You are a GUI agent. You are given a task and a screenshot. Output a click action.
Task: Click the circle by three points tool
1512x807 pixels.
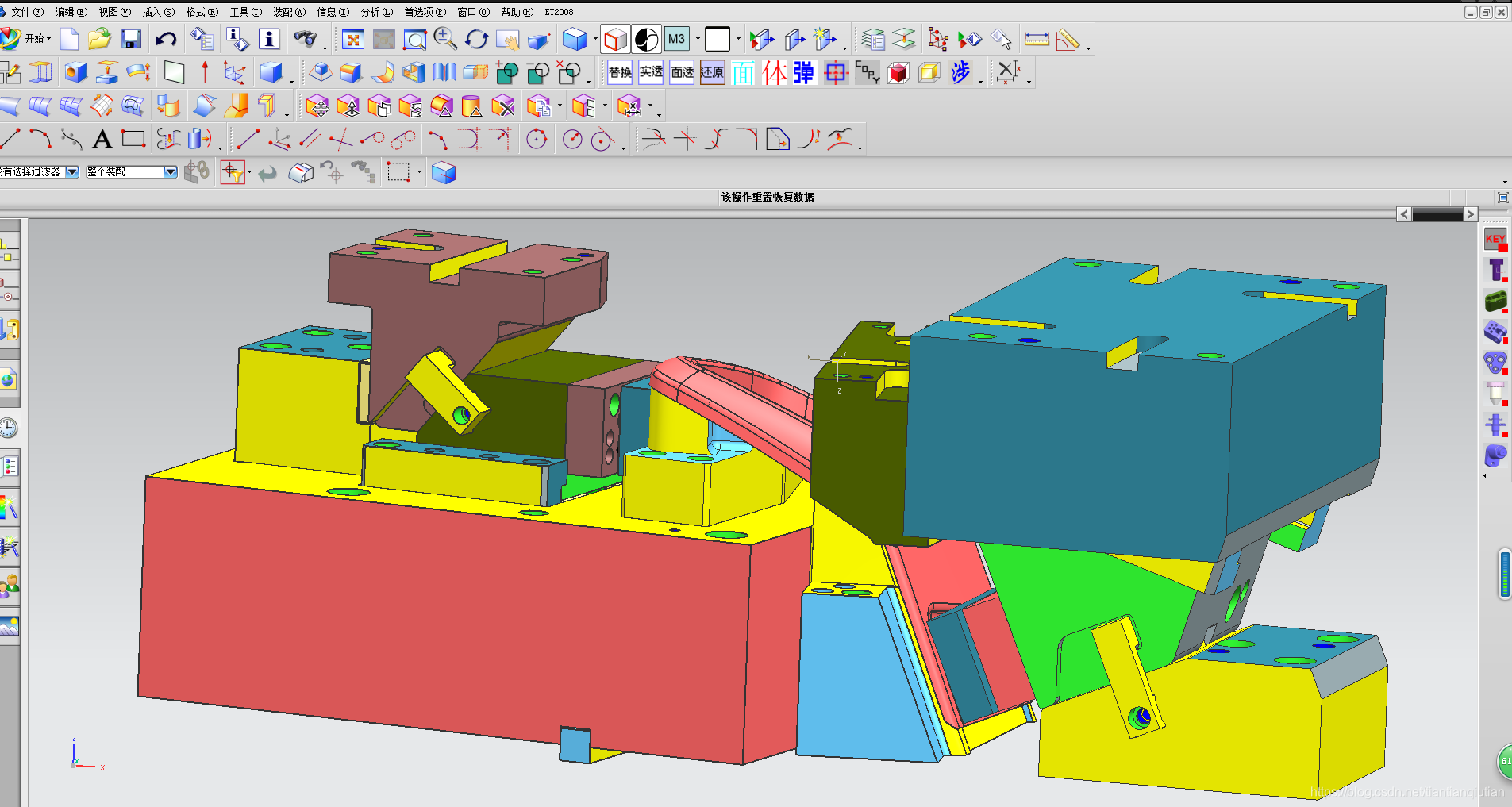pyautogui.click(x=537, y=140)
